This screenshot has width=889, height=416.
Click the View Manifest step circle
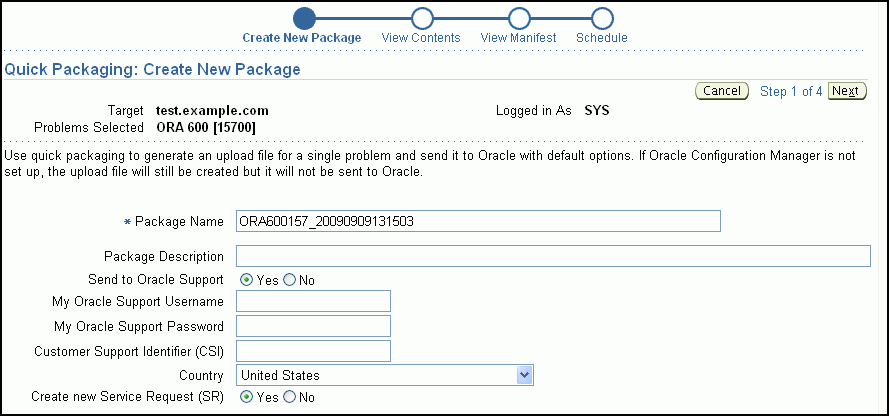tap(518, 18)
